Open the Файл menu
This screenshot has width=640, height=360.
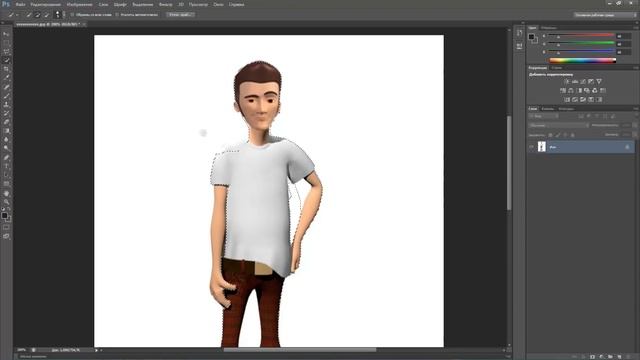point(20,4)
